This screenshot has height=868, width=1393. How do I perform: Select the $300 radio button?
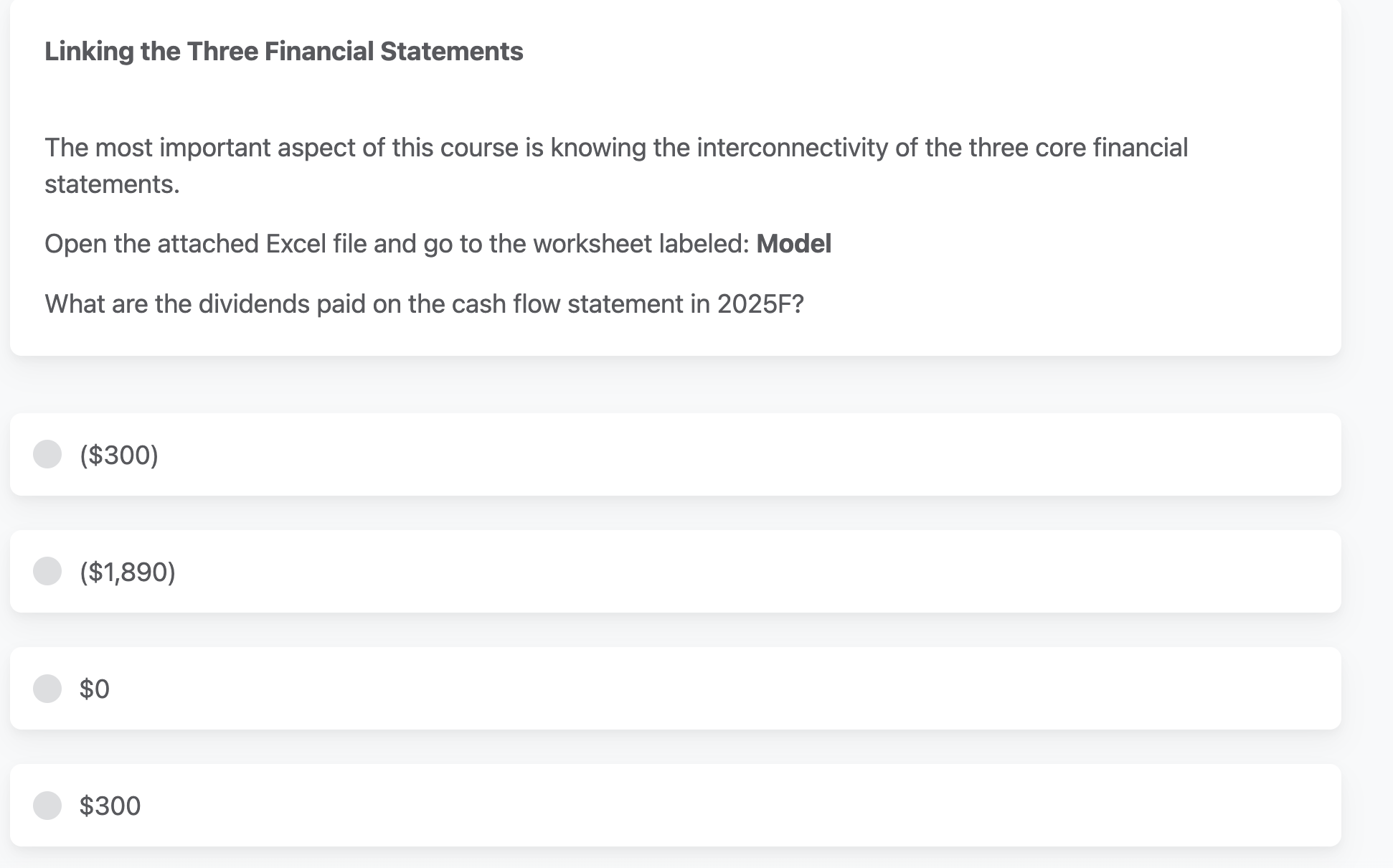47,806
